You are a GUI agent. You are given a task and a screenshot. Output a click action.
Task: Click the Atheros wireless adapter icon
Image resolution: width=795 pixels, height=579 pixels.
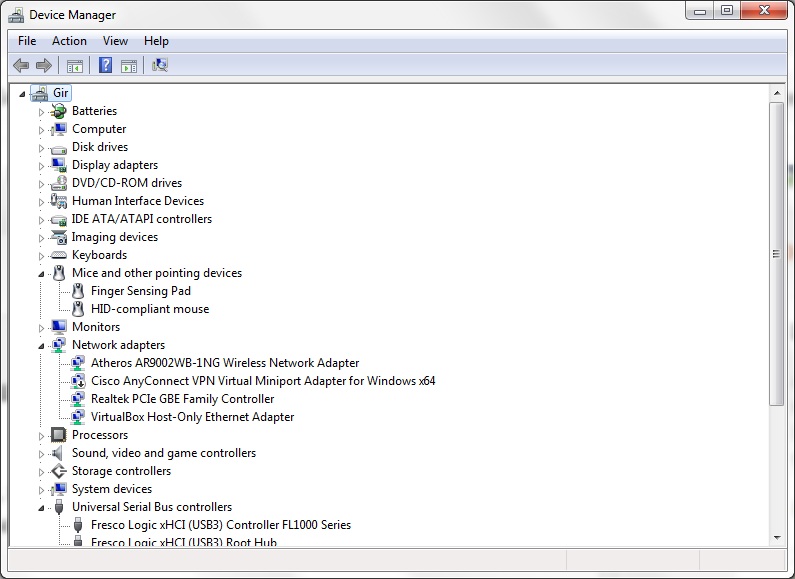[x=78, y=363]
